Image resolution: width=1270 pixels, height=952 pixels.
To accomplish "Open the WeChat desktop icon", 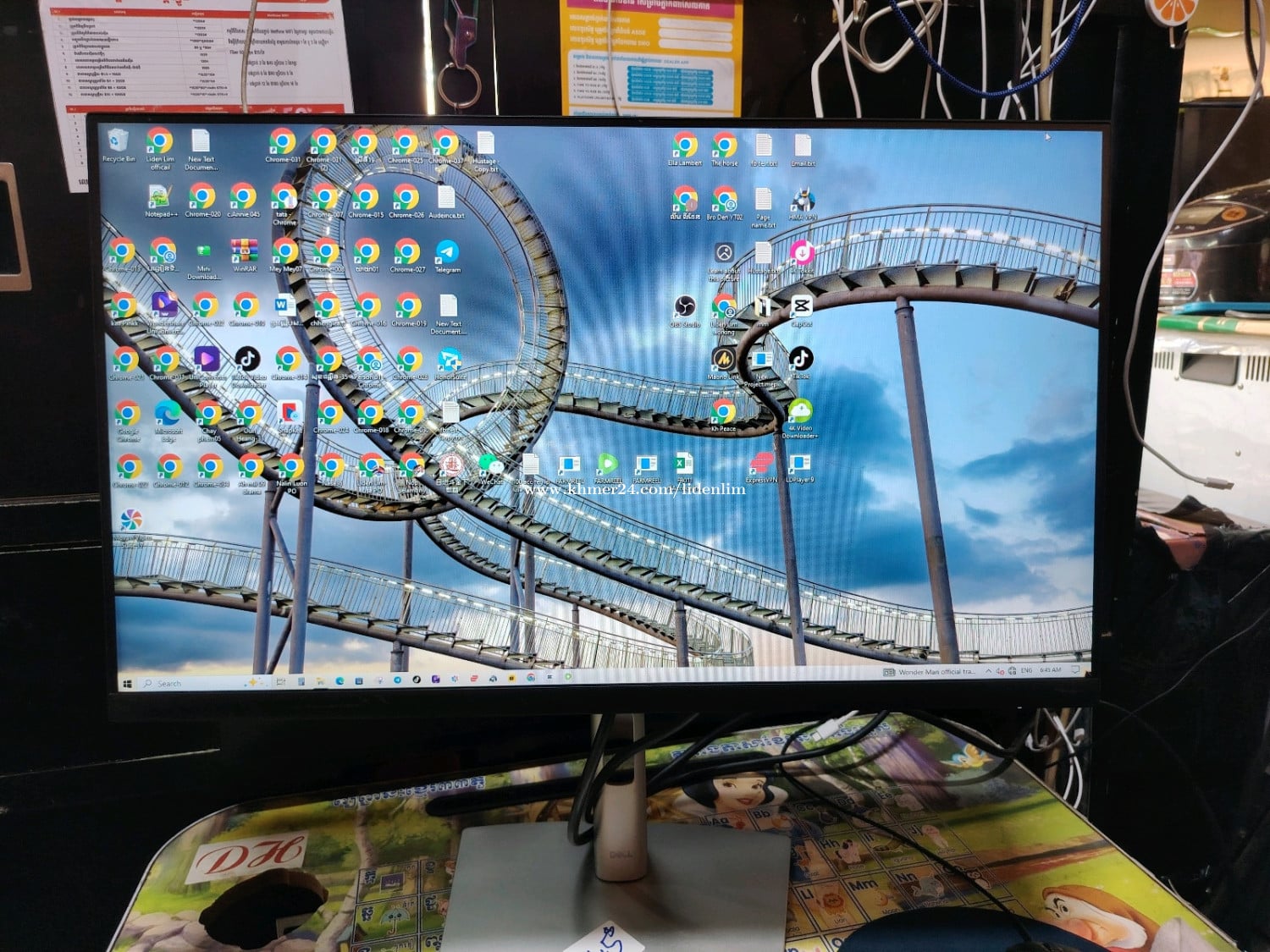I will coord(490,465).
